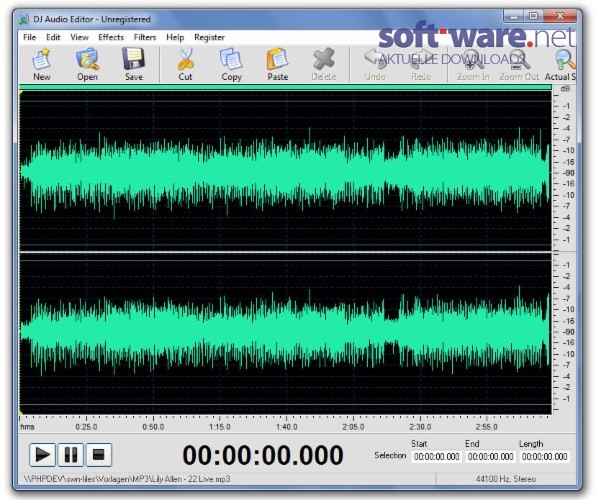This screenshot has width=596, height=500.
Task: Click the DJ Audio Editor title bar icon
Action: 24,19
